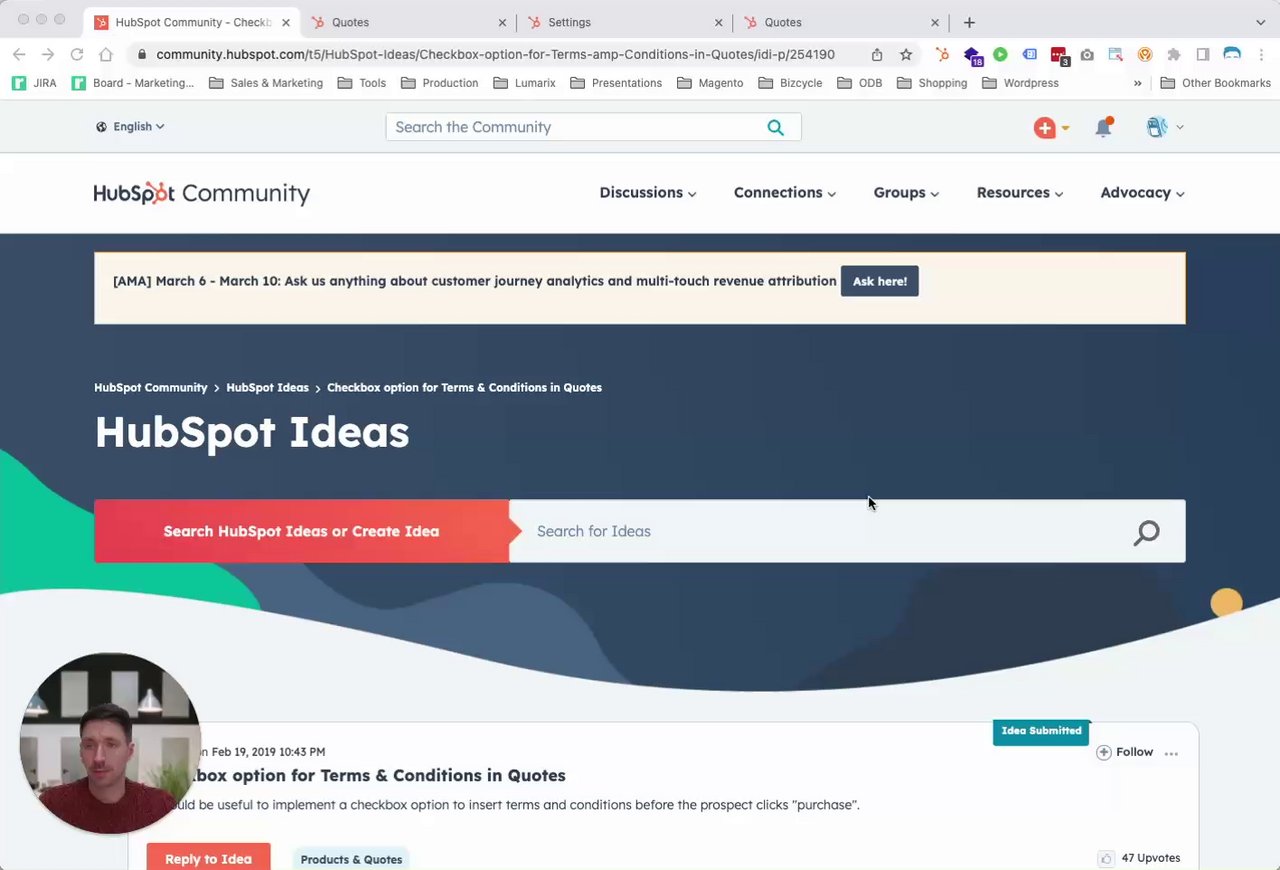This screenshot has width=1280, height=870.
Task: Expand the Advocacy menu
Action: pyautogui.click(x=1142, y=193)
